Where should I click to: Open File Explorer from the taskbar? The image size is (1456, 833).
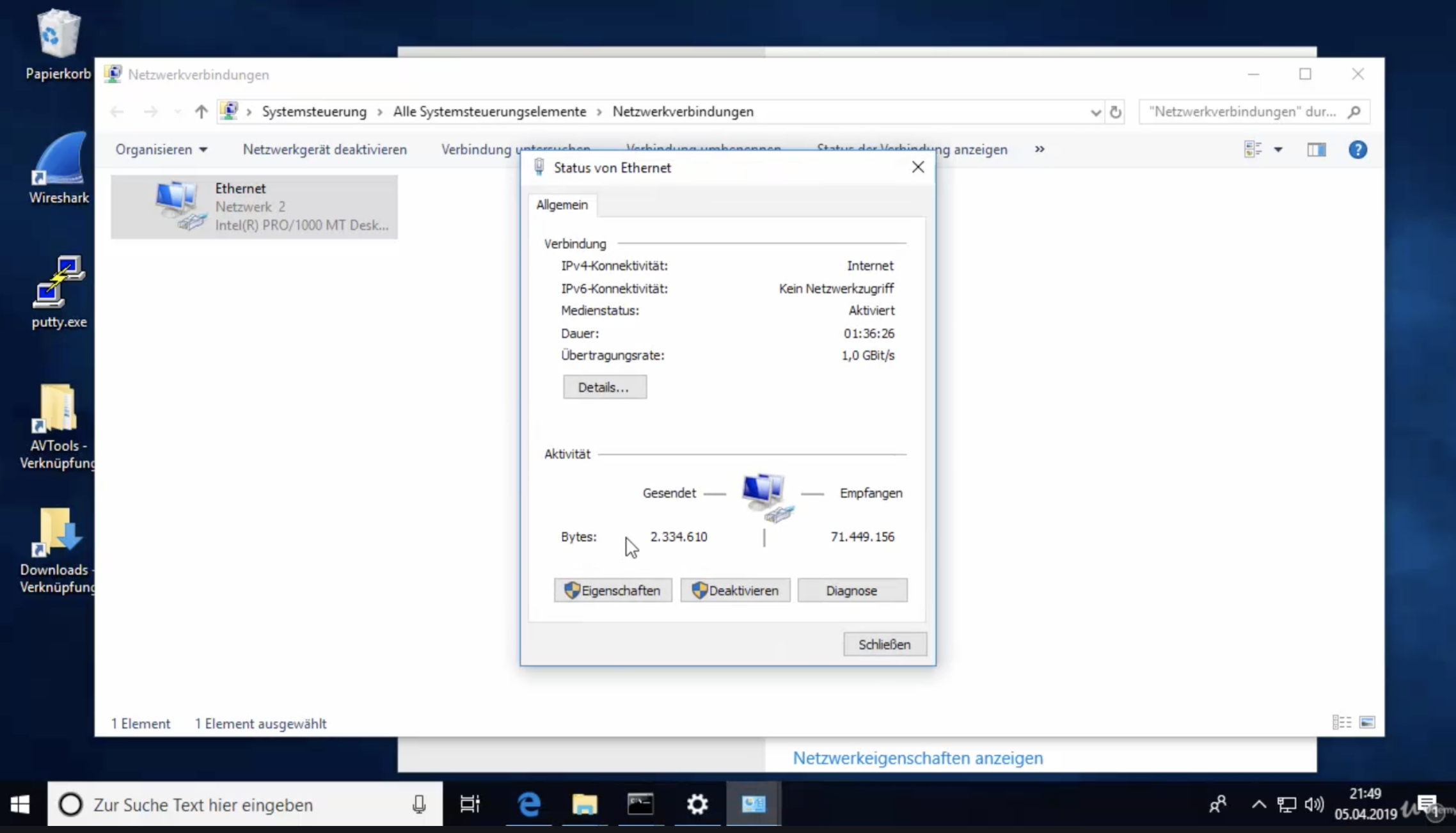click(584, 804)
